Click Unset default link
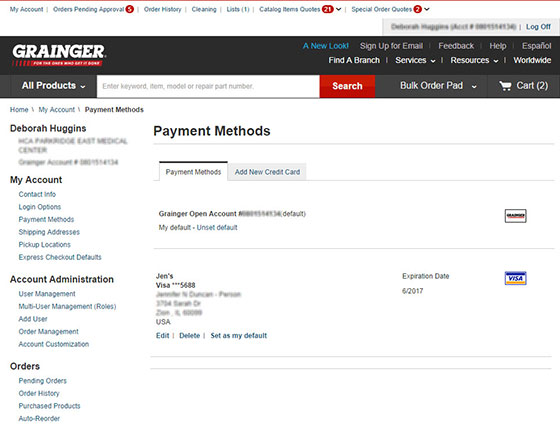This screenshot has height=429, width=560. pos(217,228)
